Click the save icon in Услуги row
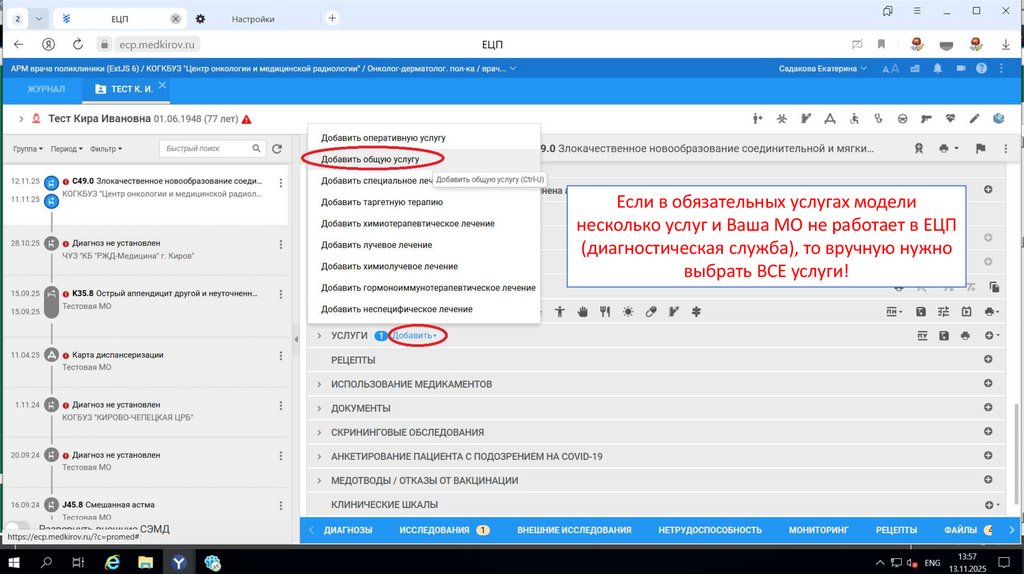 (x=942, y=336)
